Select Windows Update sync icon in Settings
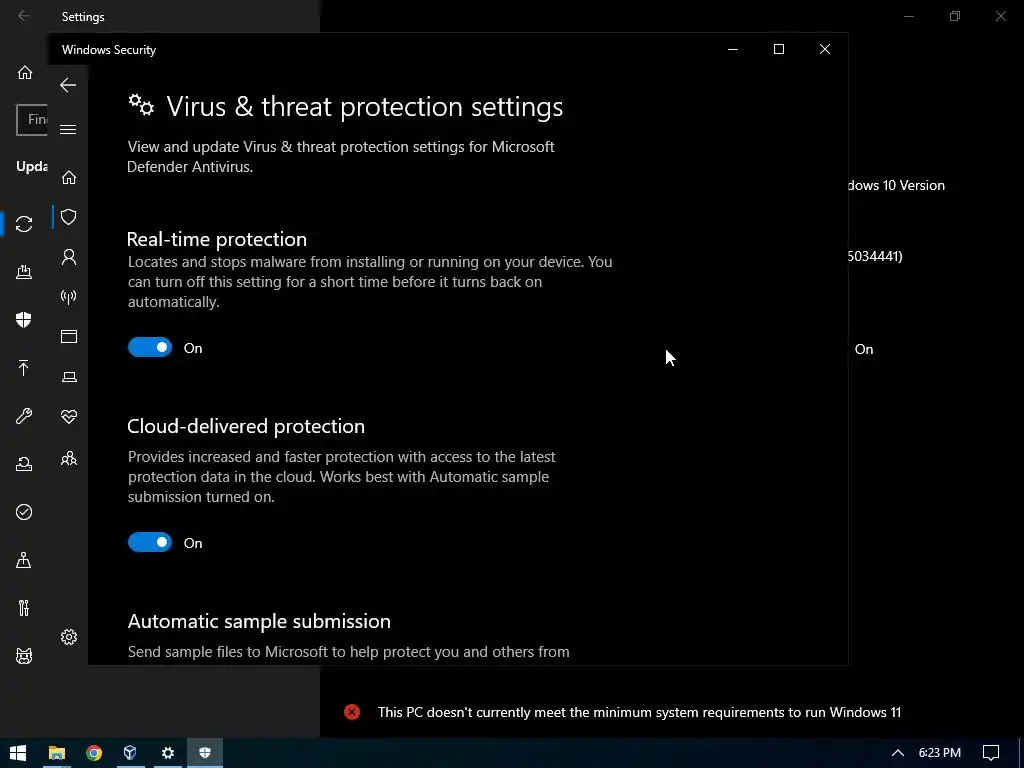The height and width of the screenshot is (768, 1024). click(x=24, y=224)
